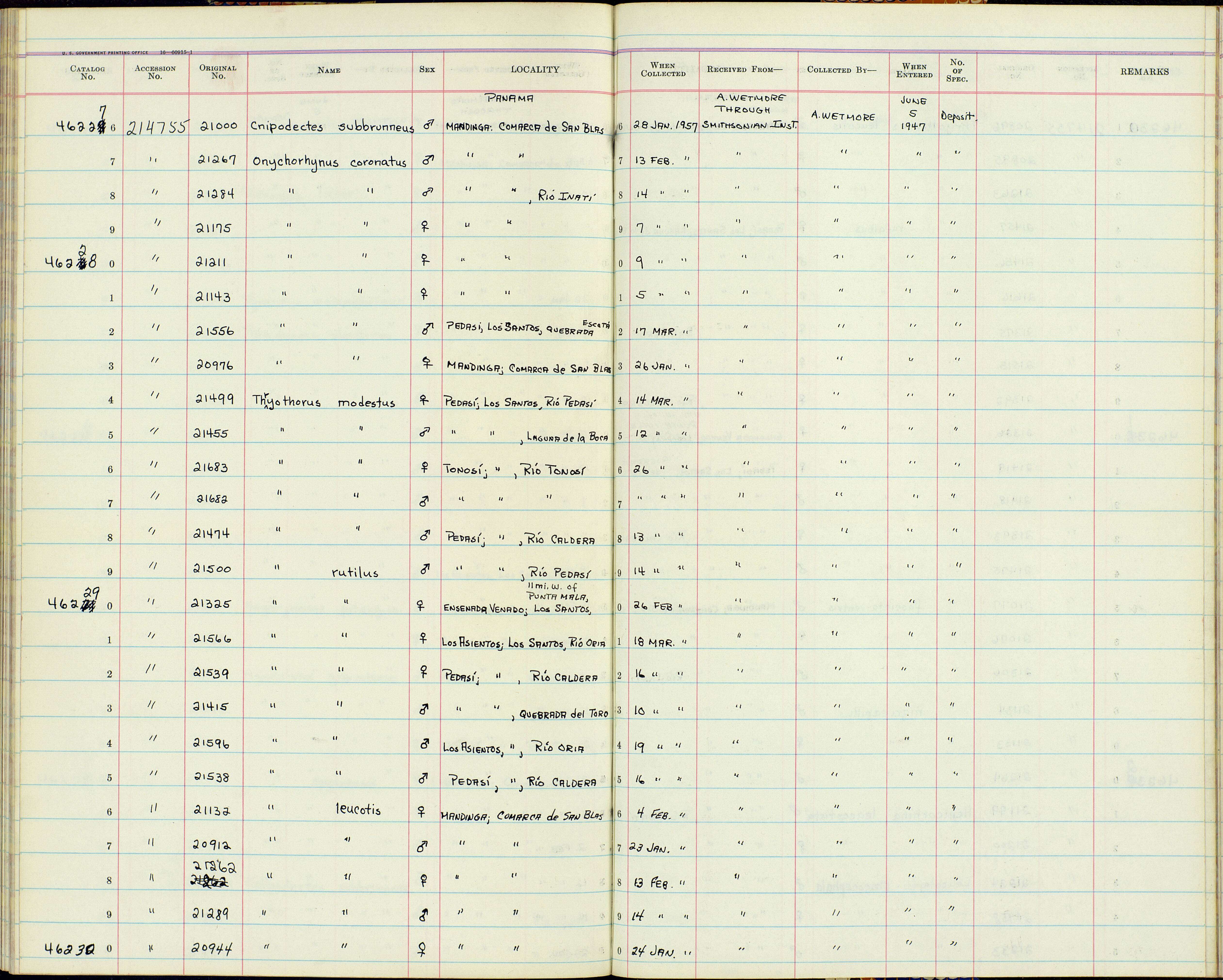Select original number 20912

tap(212, 845)
